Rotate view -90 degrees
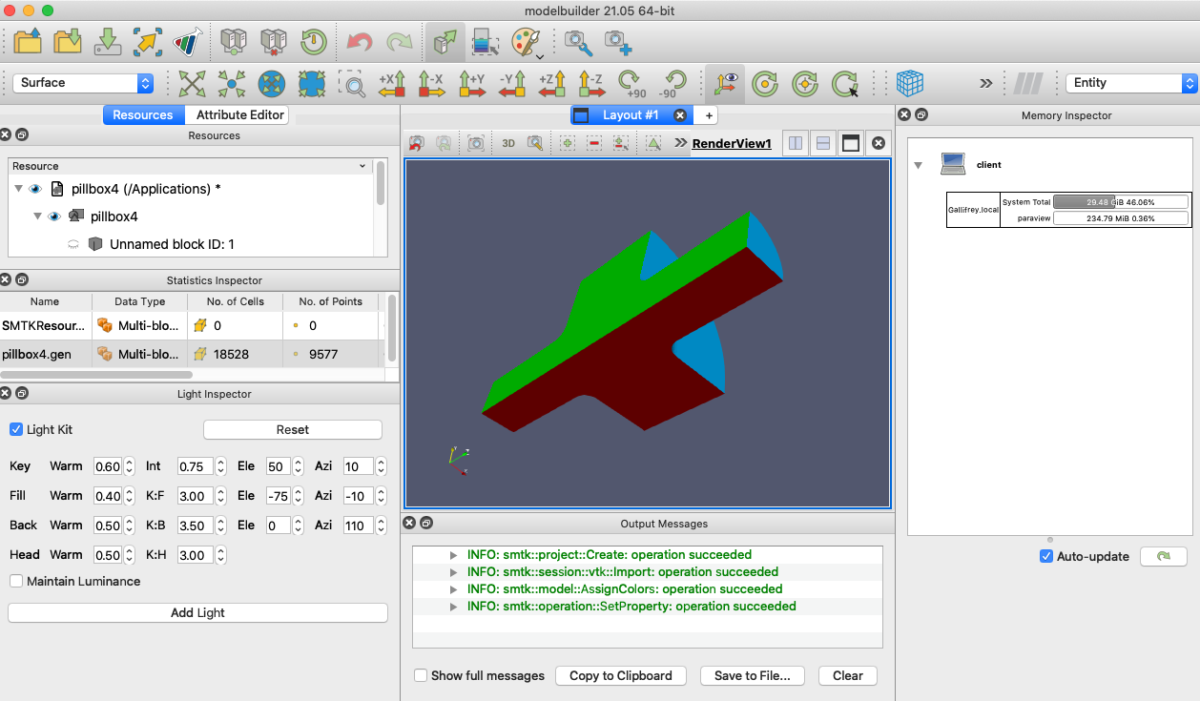The height and width of the screenshot is (701, 1200). point(672,83)
